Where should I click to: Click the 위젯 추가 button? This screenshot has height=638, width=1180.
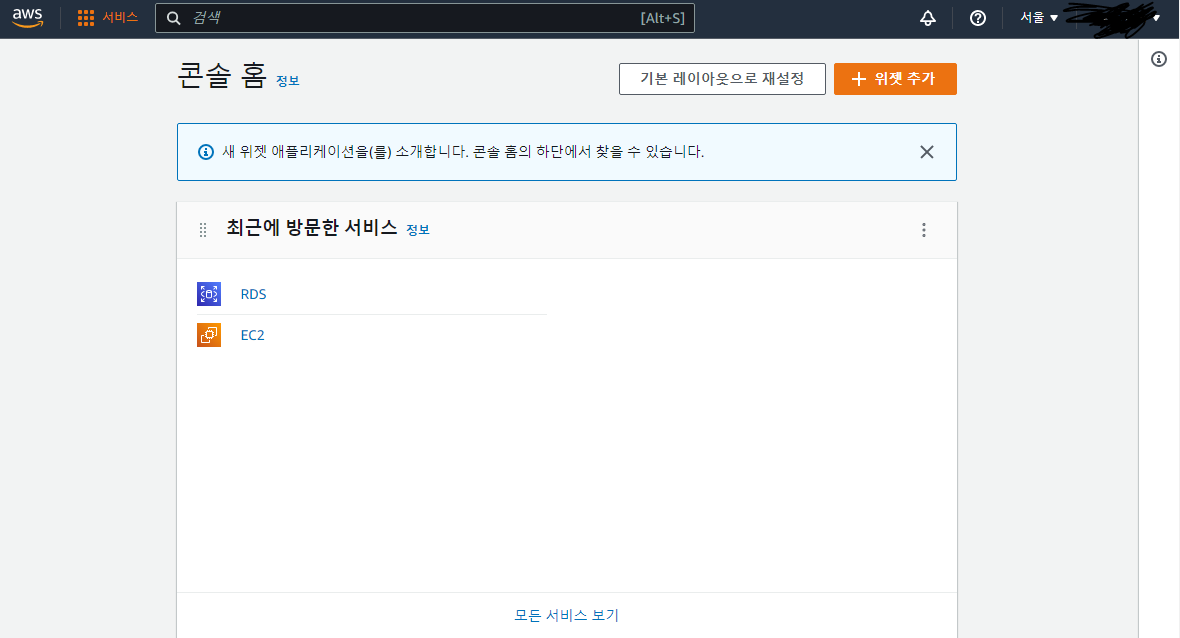895,79
